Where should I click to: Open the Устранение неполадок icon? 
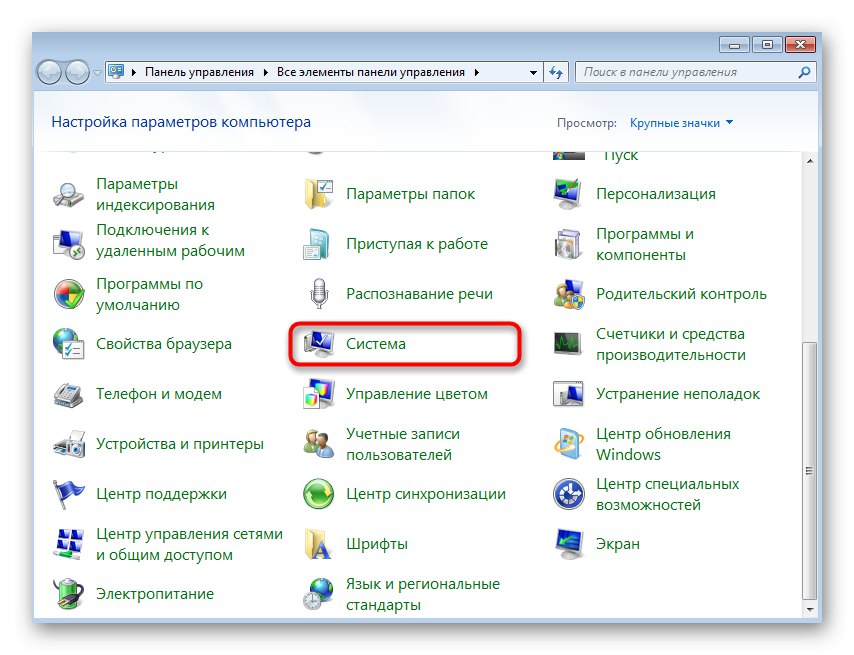coord(568,394)
